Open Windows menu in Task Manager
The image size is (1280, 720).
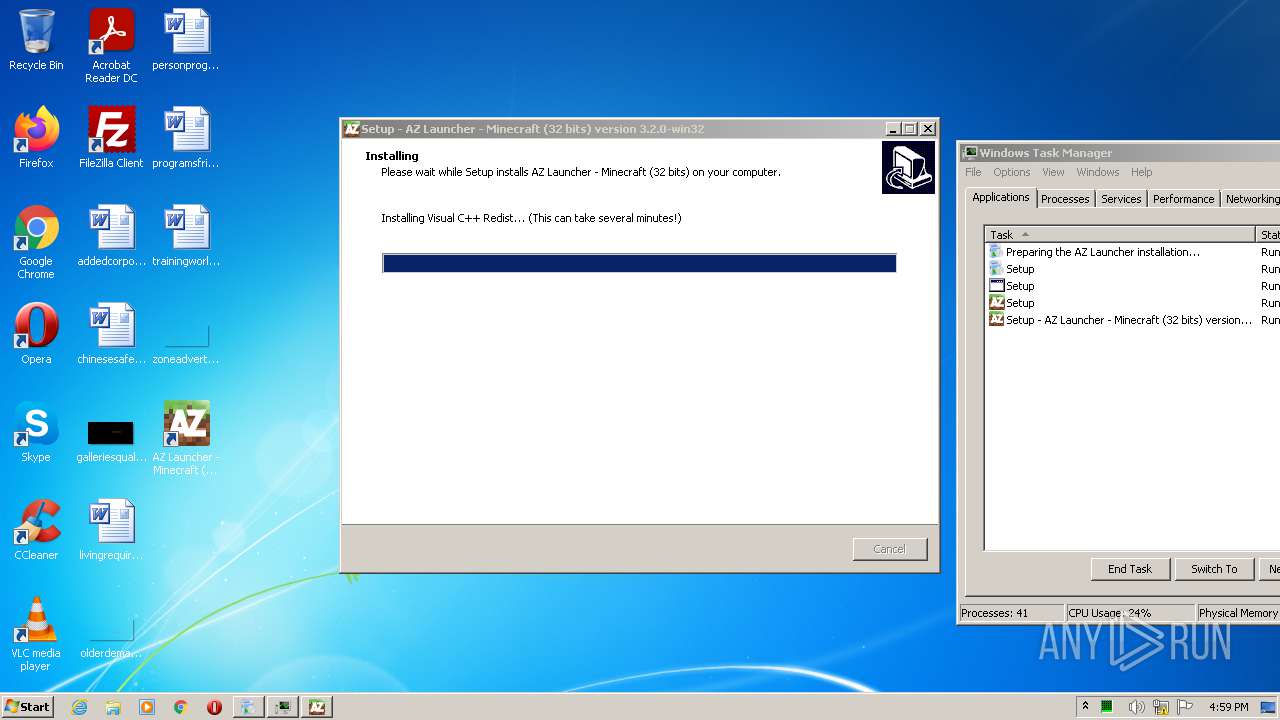[x=1097, y=172]
